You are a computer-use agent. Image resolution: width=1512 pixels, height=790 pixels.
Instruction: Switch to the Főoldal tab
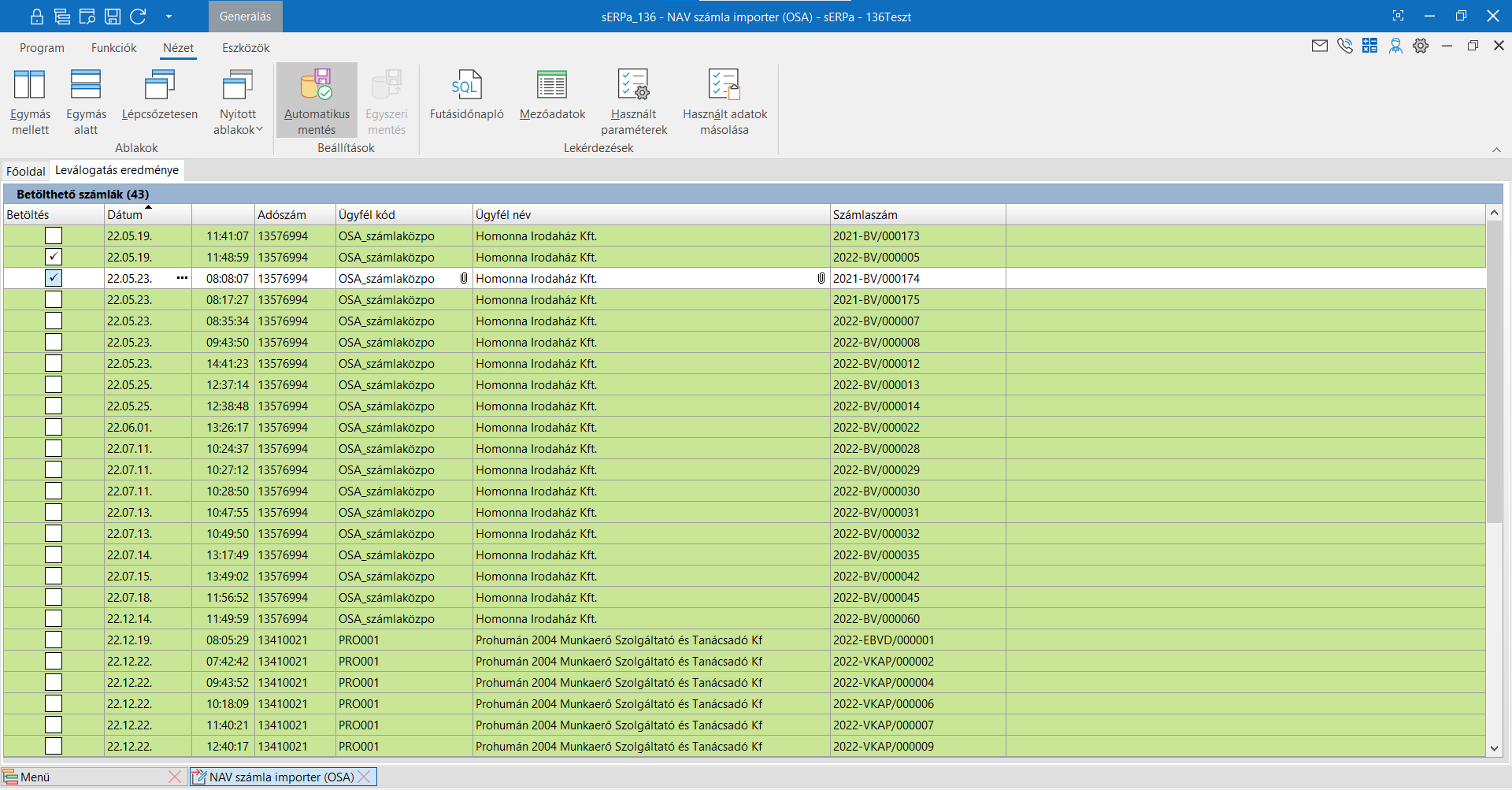click(x=26, y=171)
